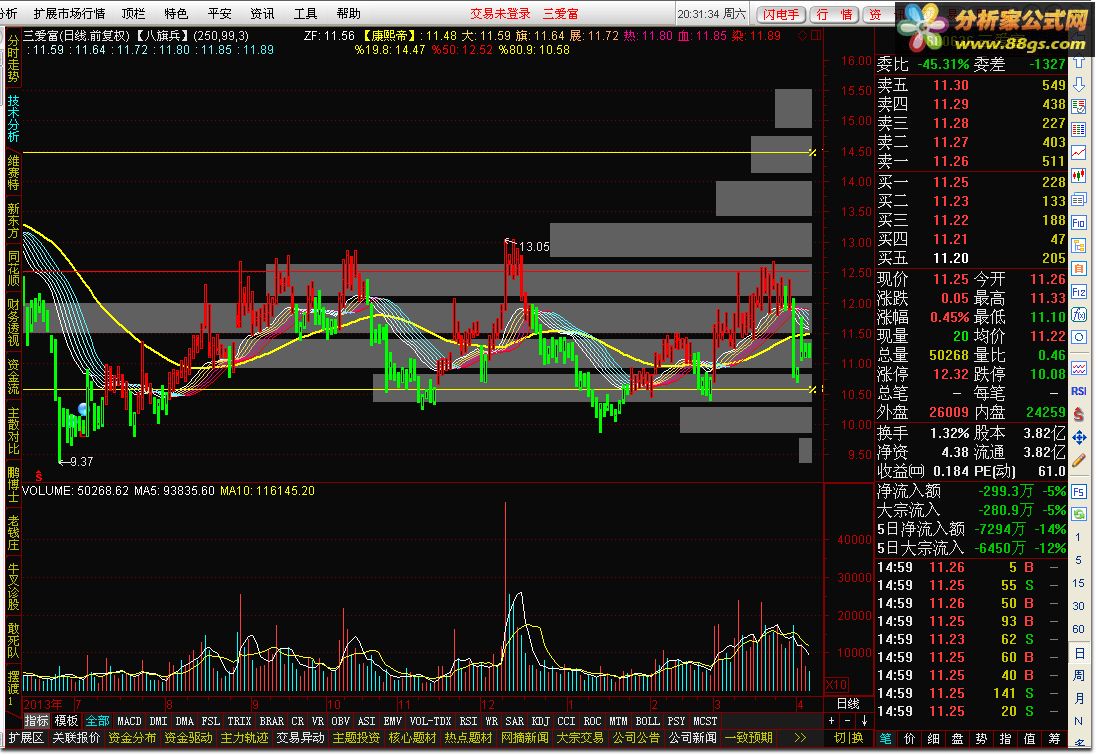Open 敢死队 in left sidebar

[x=13, y=640]
